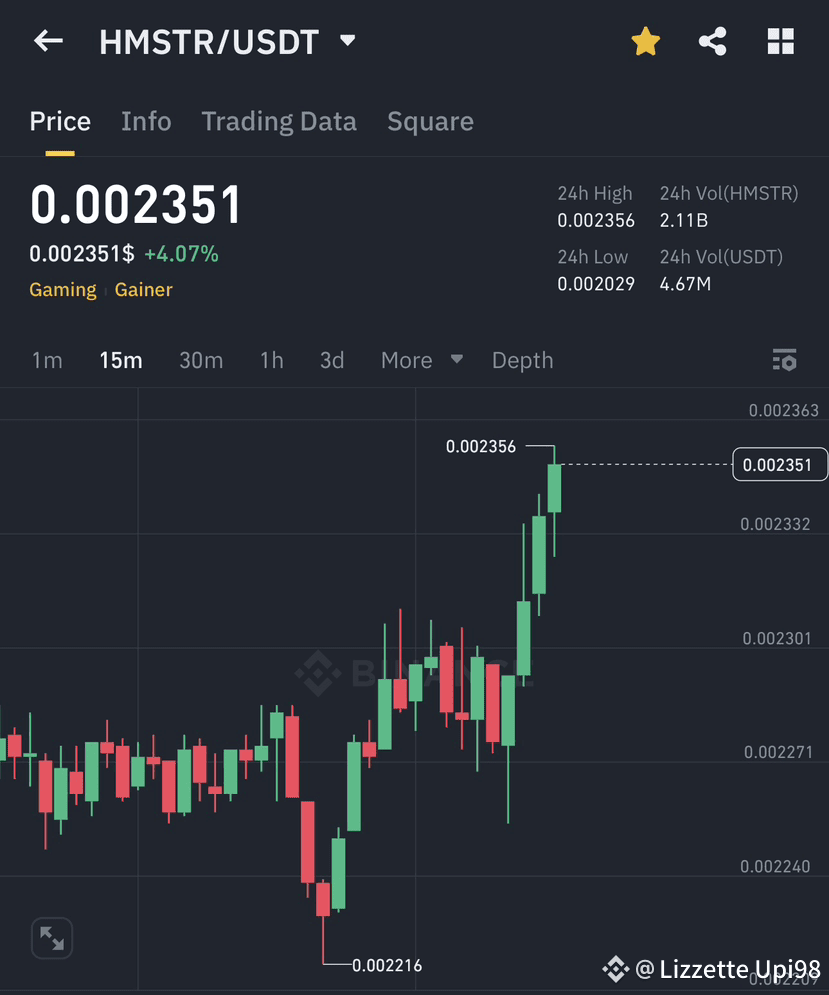Open Depth view from the chart toolbar
829x995 pixels.
(x=522, y=359)
